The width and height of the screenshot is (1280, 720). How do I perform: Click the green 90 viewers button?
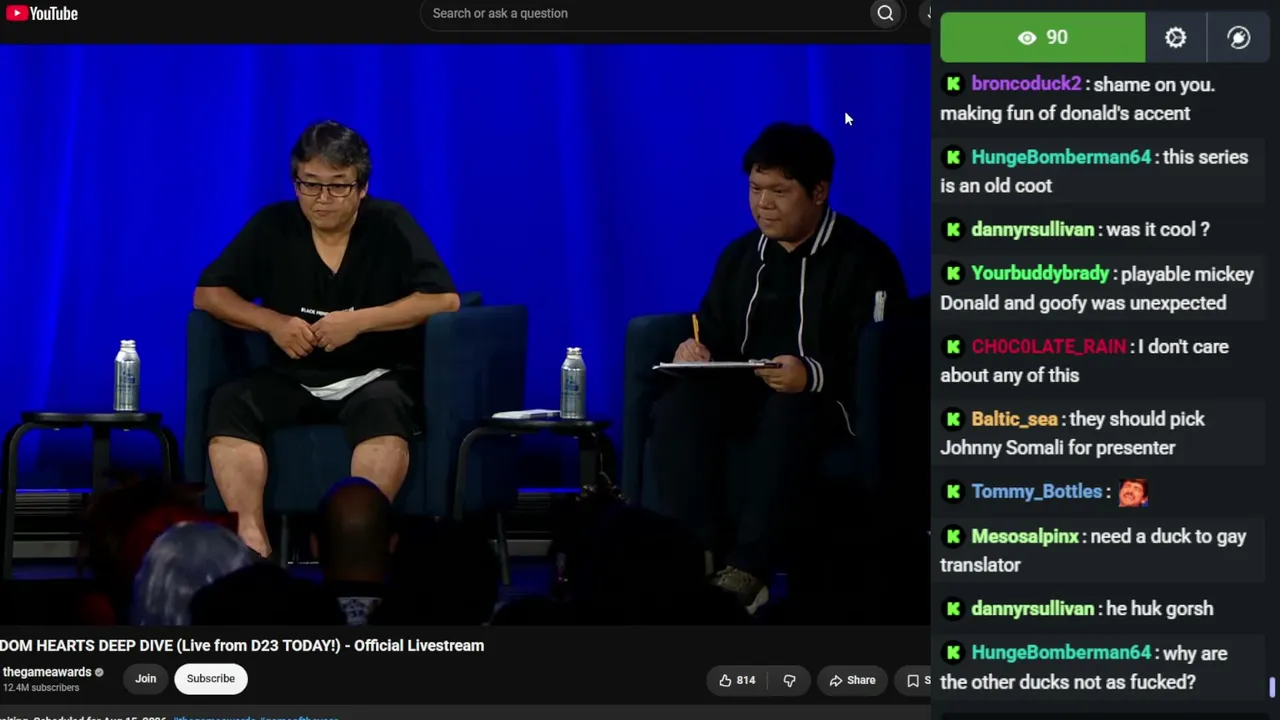1042,38
